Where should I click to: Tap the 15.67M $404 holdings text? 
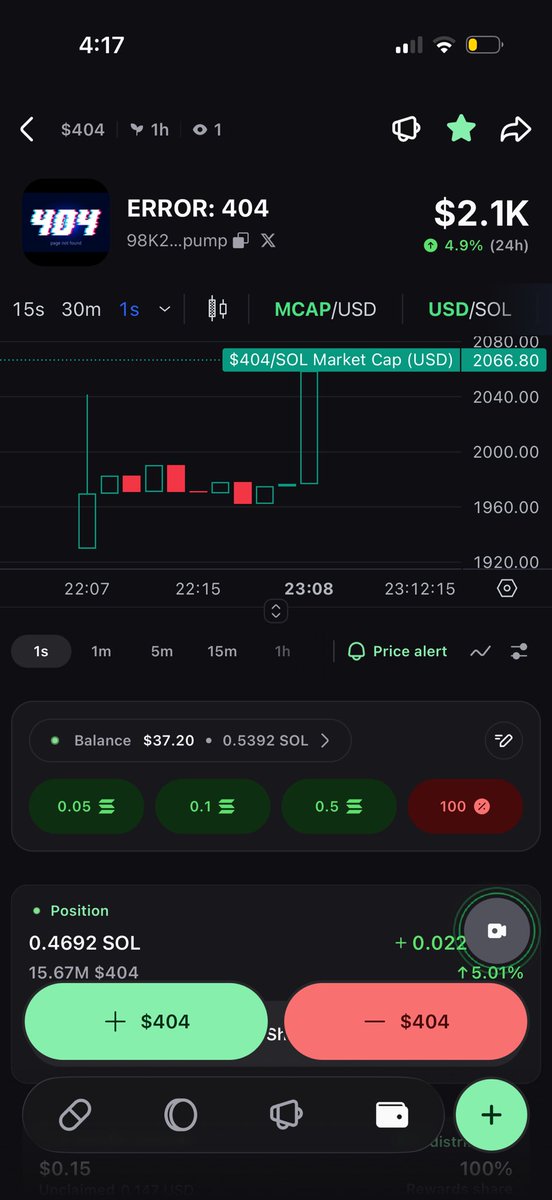pos(84,972)
